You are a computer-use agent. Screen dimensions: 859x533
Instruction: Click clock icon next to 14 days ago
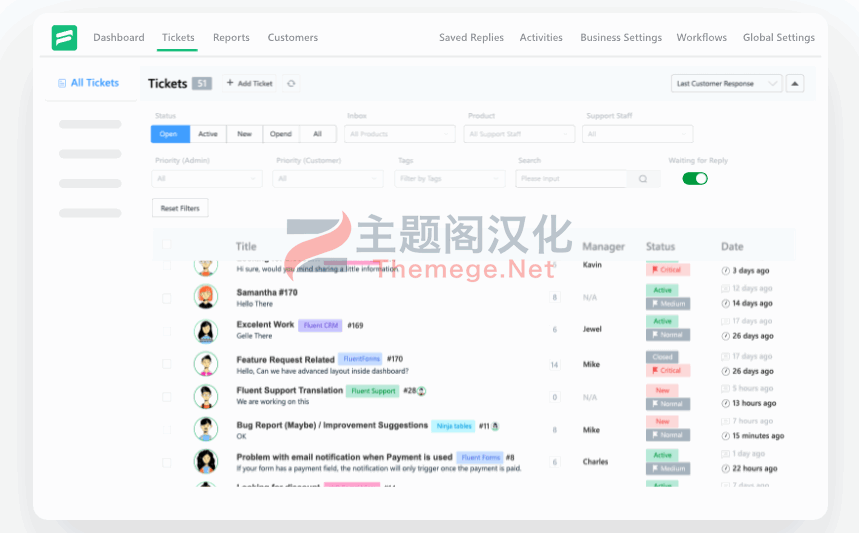[x=725, y=303]
